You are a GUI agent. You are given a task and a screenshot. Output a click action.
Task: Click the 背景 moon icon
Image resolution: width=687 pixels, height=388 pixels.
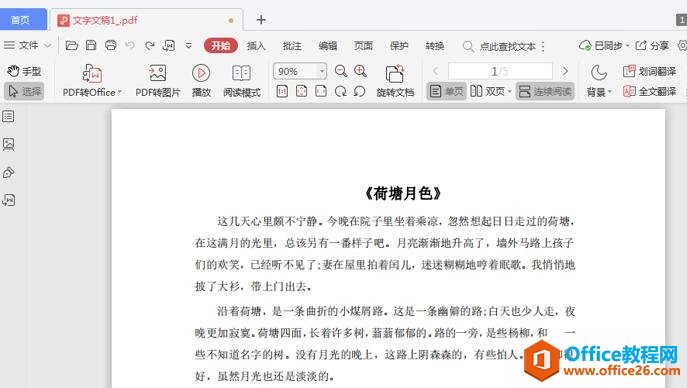click(x=598, y=73)
